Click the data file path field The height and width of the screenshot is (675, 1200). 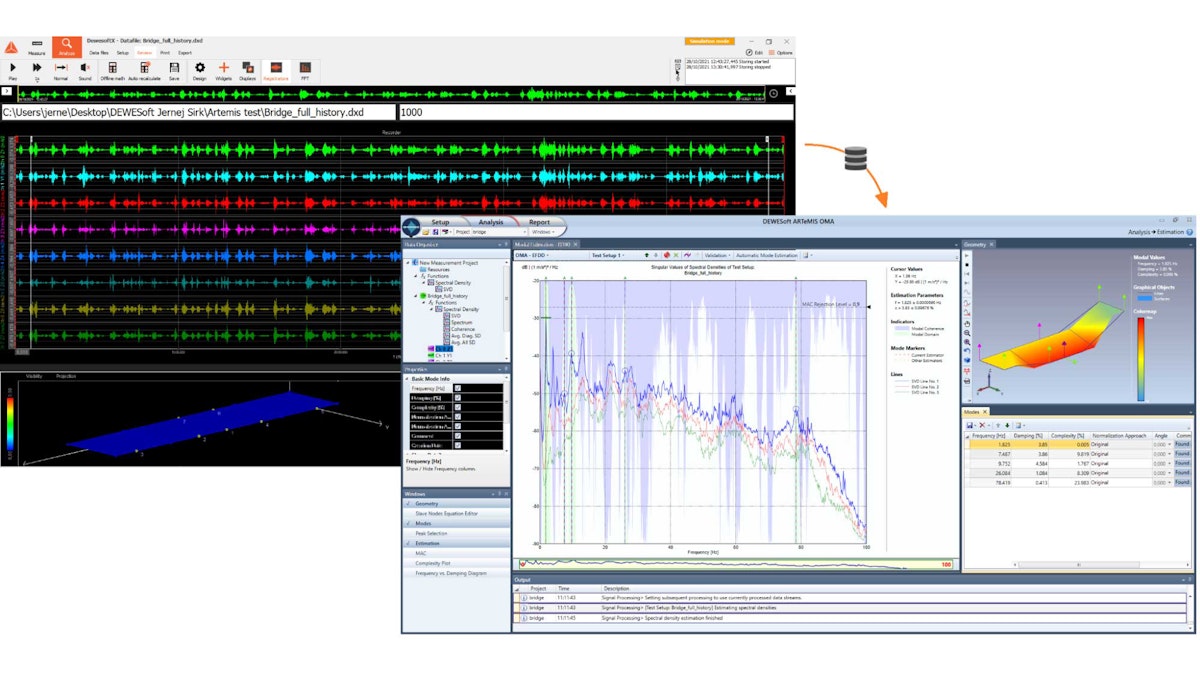point(198,113)
